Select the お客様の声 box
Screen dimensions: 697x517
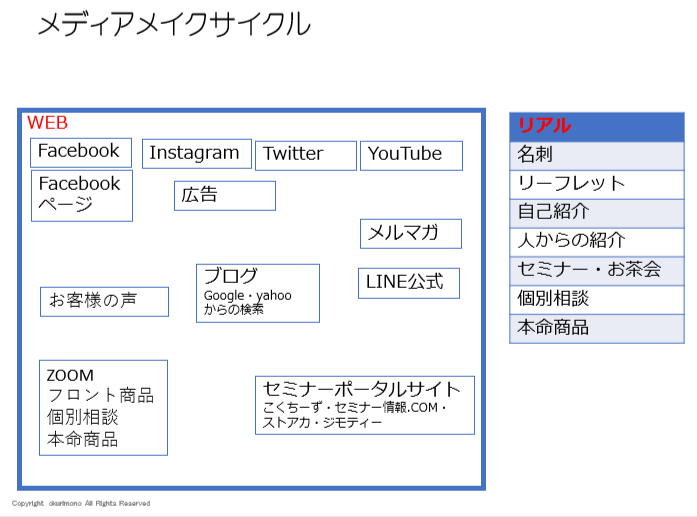click(104, 301)
